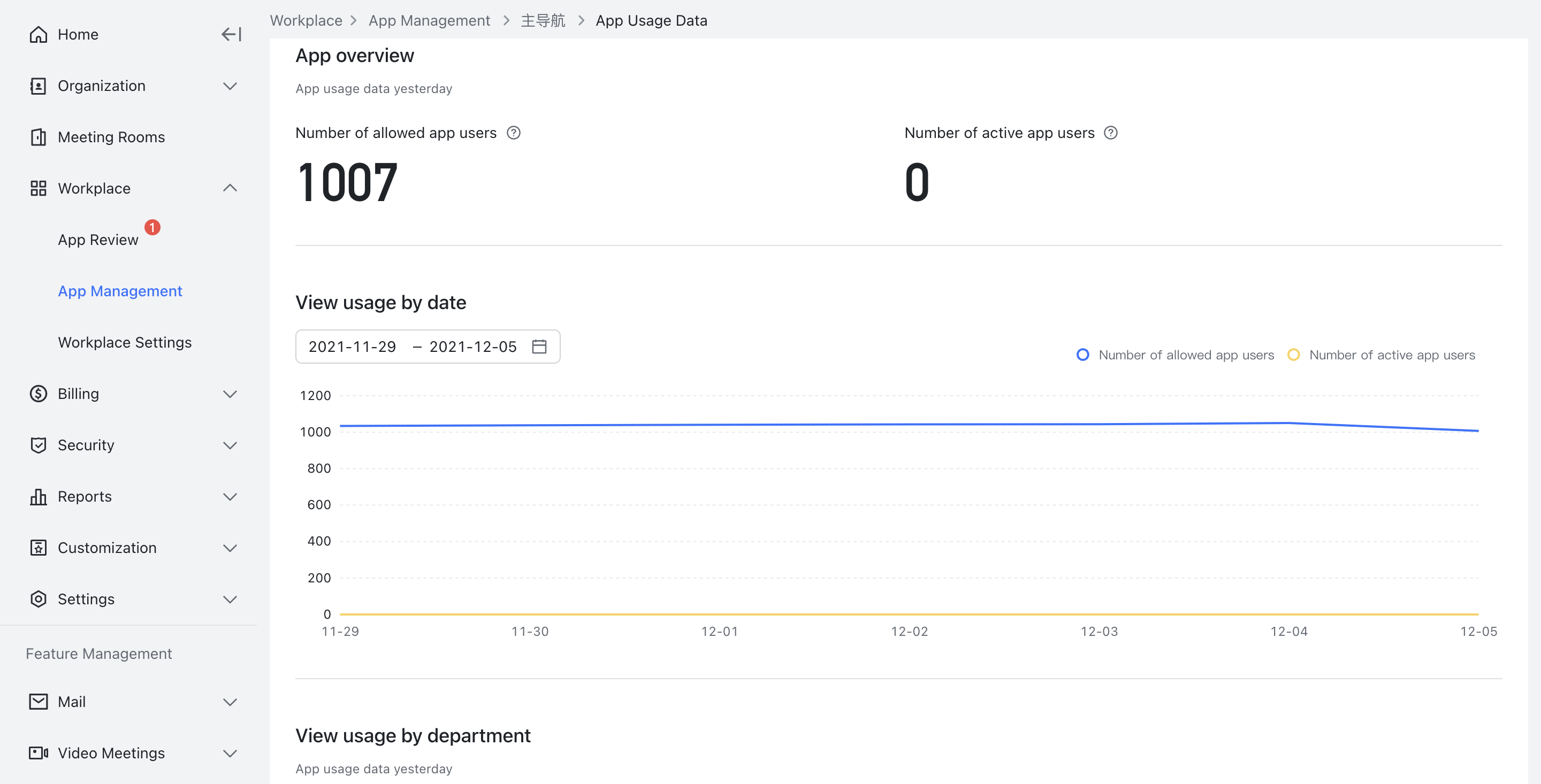Click the App Usage Data breadcrumb
Viewport: 1541px width, 784px height.
point(651,20)
